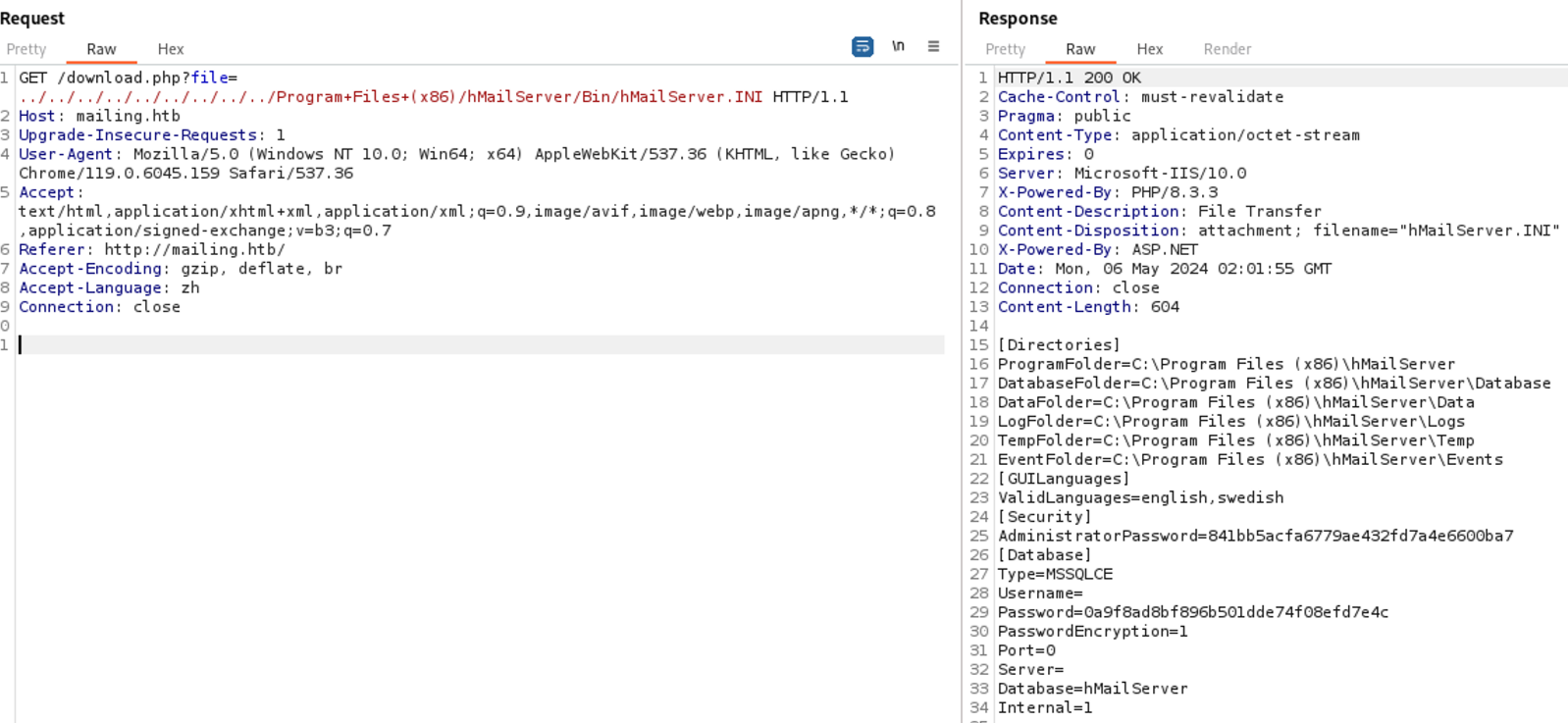Click the User-Agent header line

pyautogui.click(x=457, y=154)
